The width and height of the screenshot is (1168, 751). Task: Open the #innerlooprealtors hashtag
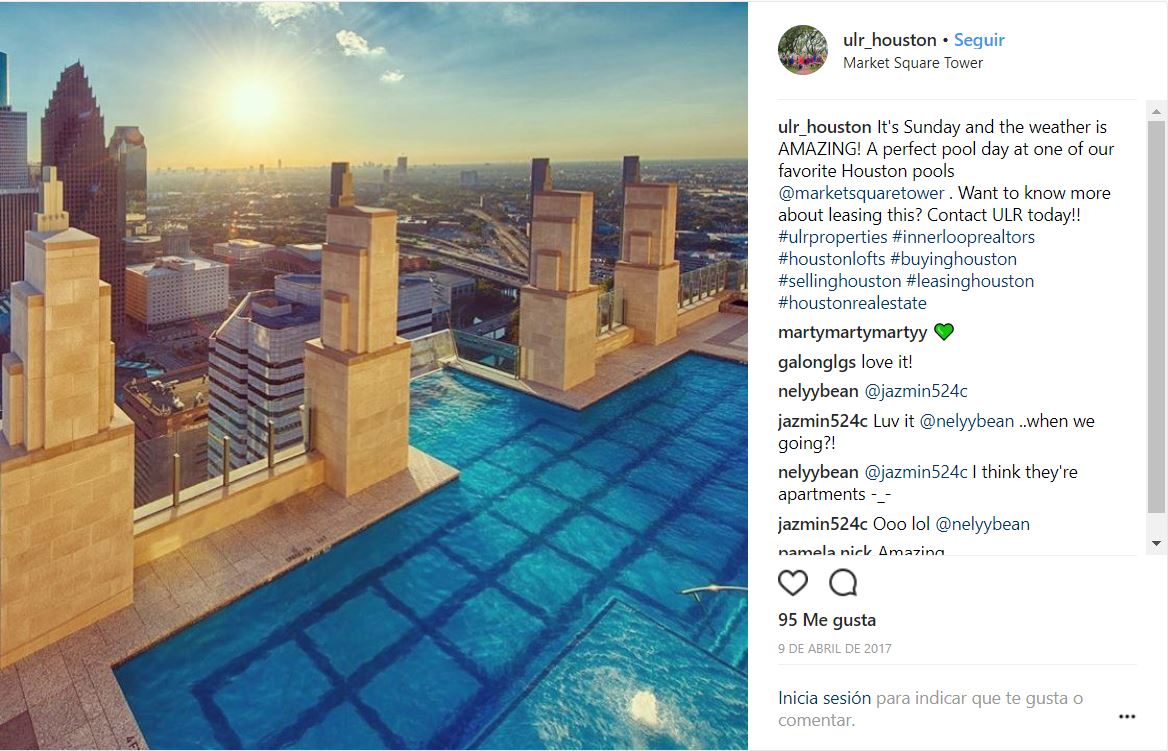[x=963, y=237]
